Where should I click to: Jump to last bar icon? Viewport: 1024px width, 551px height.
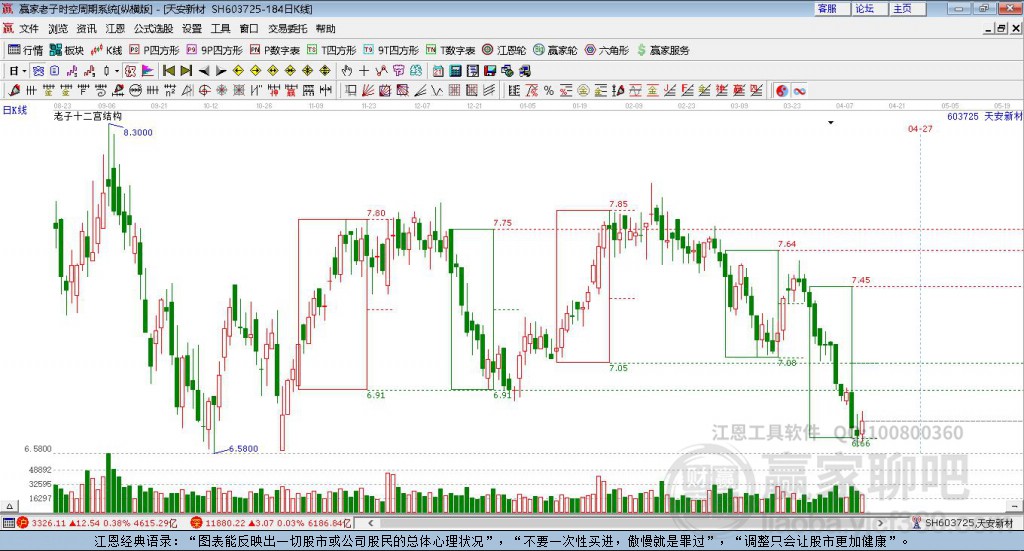point(186,71)
